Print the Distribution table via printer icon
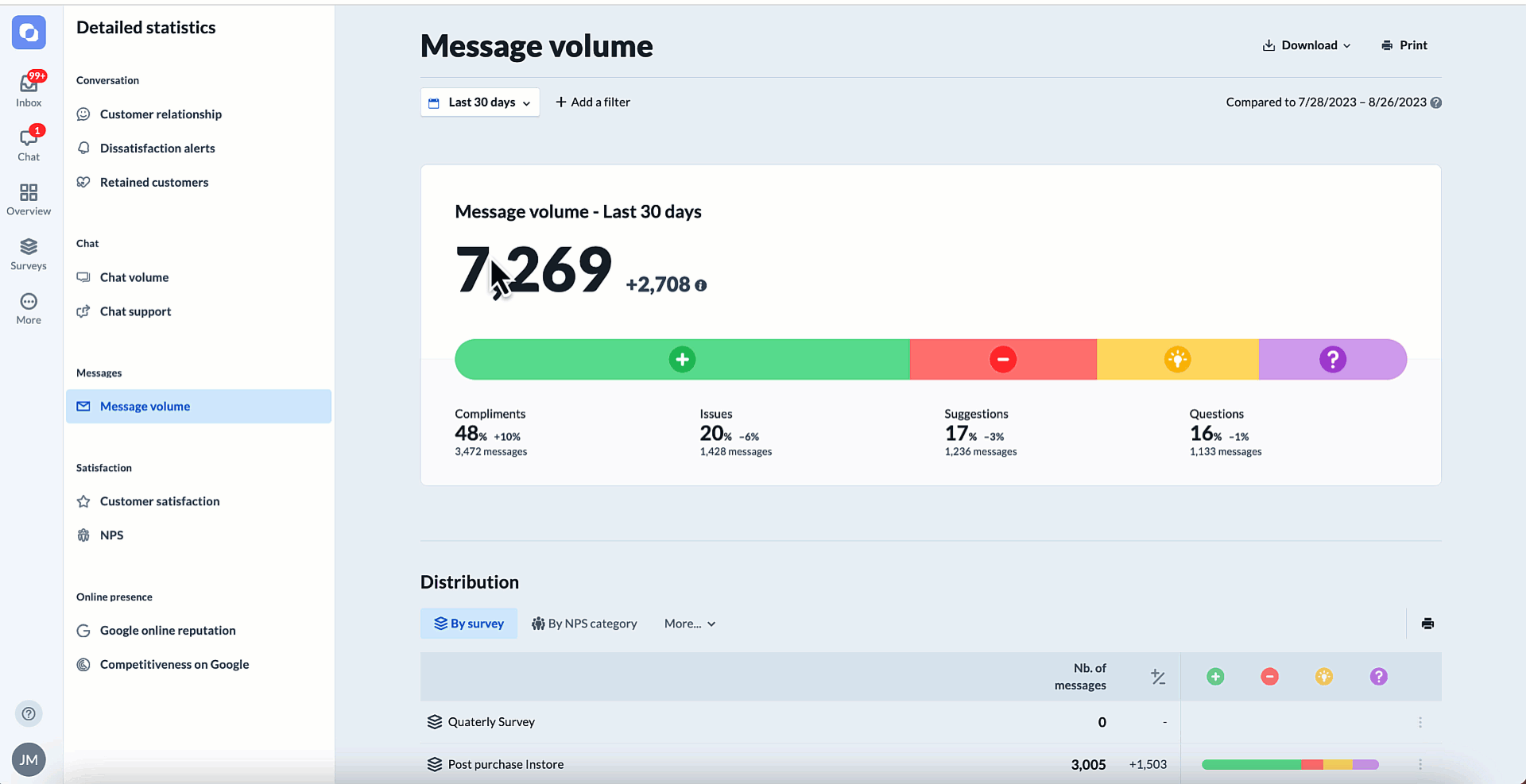The width and height of the screenshot is (1526, 784). point(1427,624)
